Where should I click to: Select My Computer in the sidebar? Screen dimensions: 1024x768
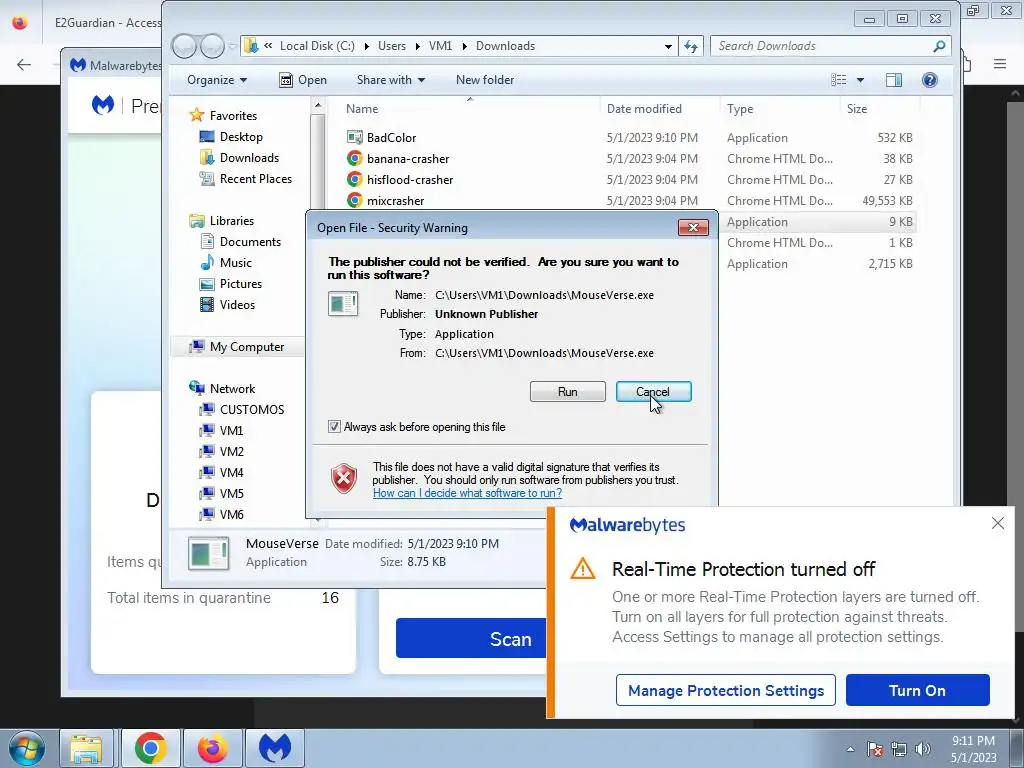click(246, 347)
